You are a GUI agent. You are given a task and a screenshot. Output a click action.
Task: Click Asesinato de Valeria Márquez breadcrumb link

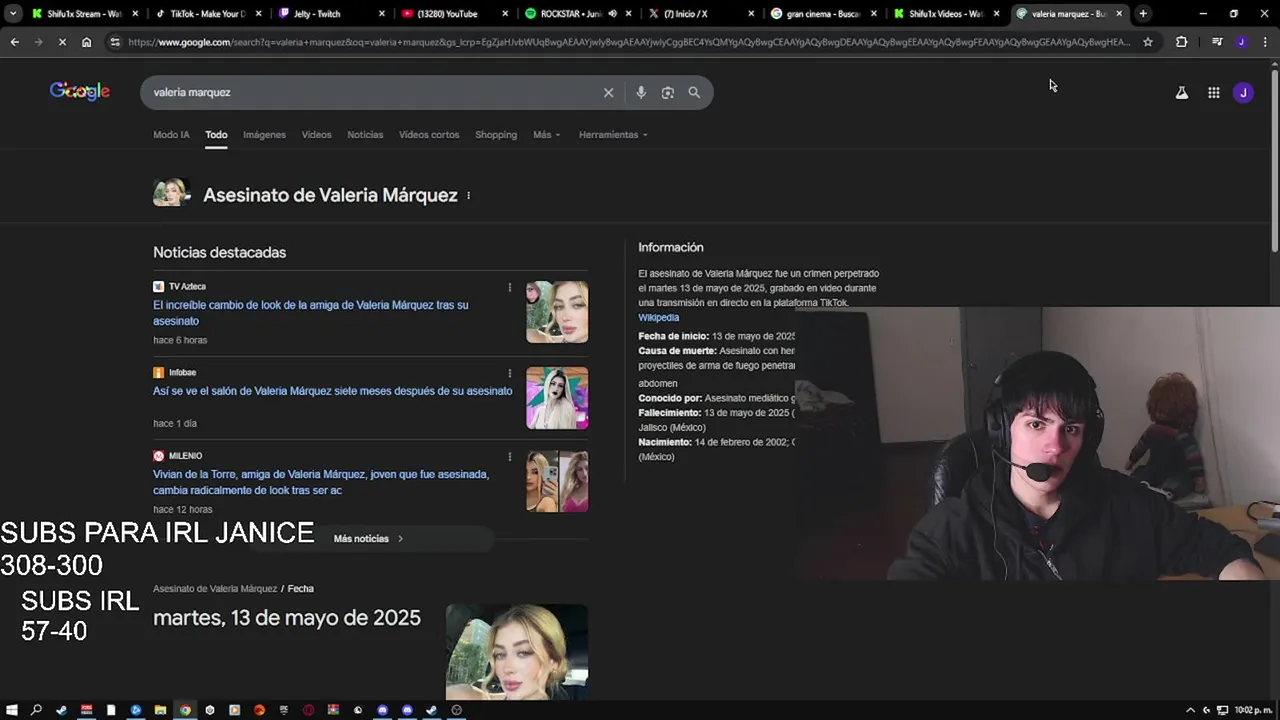point(215,589)
